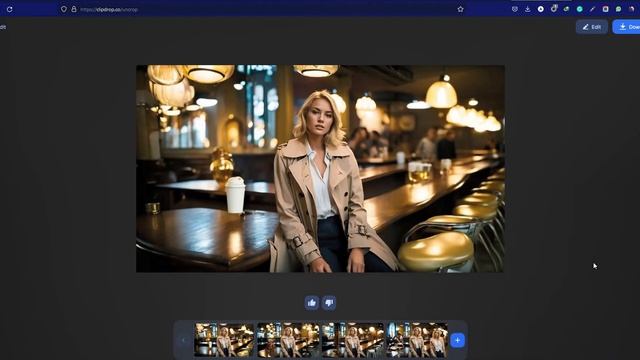The height and width of the screenshot is (360, 640).
Task: Click the previous arrow in thumbnail strip
Action: (183, 340)
